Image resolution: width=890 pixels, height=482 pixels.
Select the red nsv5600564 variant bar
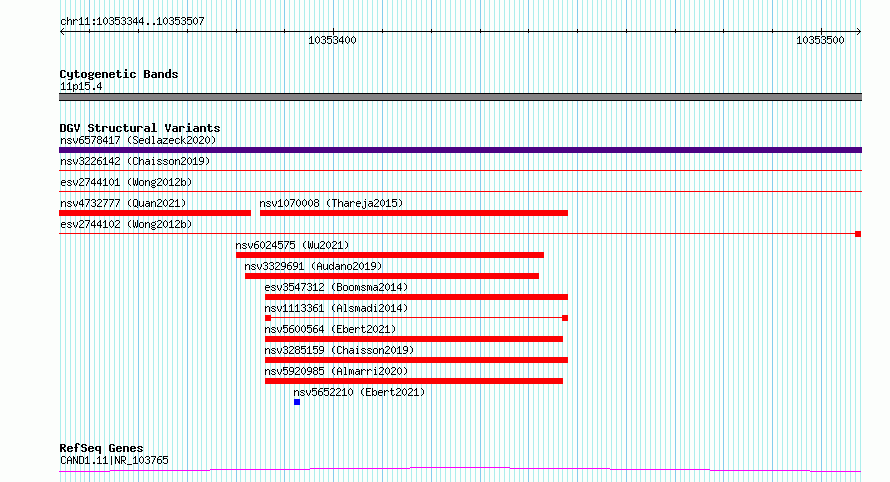click(414, 339)
